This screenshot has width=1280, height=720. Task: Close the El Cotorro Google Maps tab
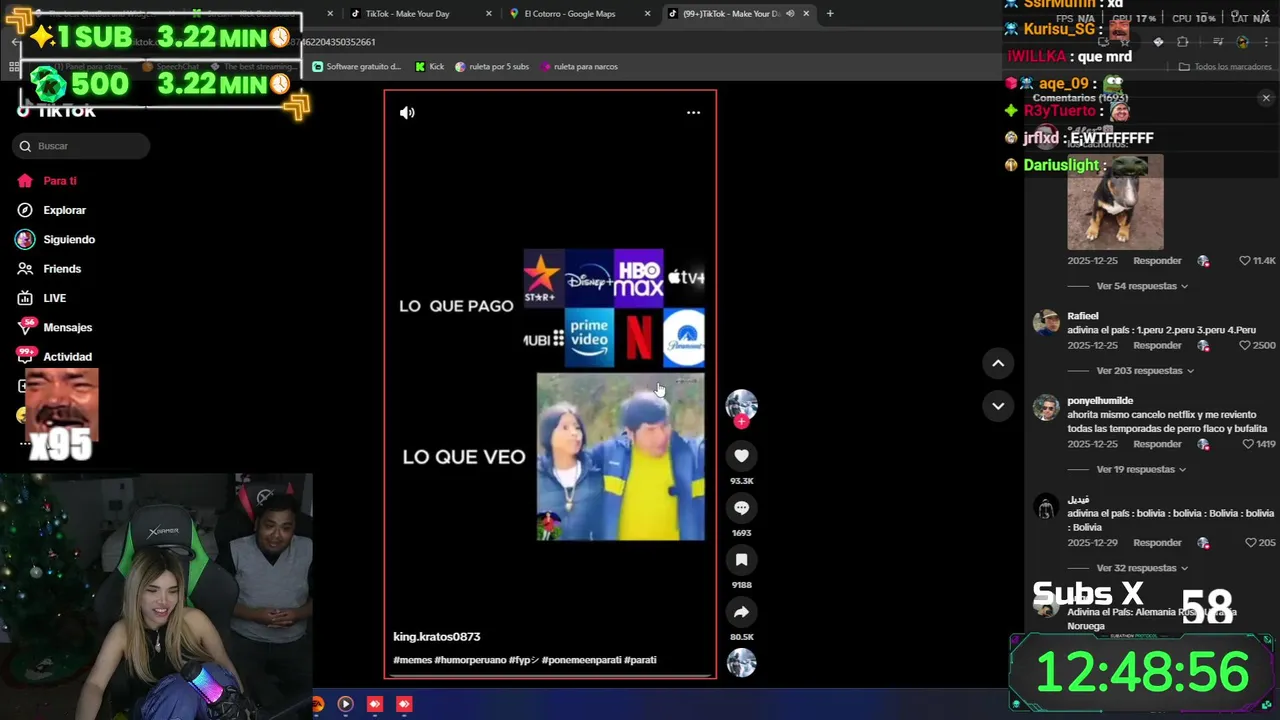[x=647, y=14]
